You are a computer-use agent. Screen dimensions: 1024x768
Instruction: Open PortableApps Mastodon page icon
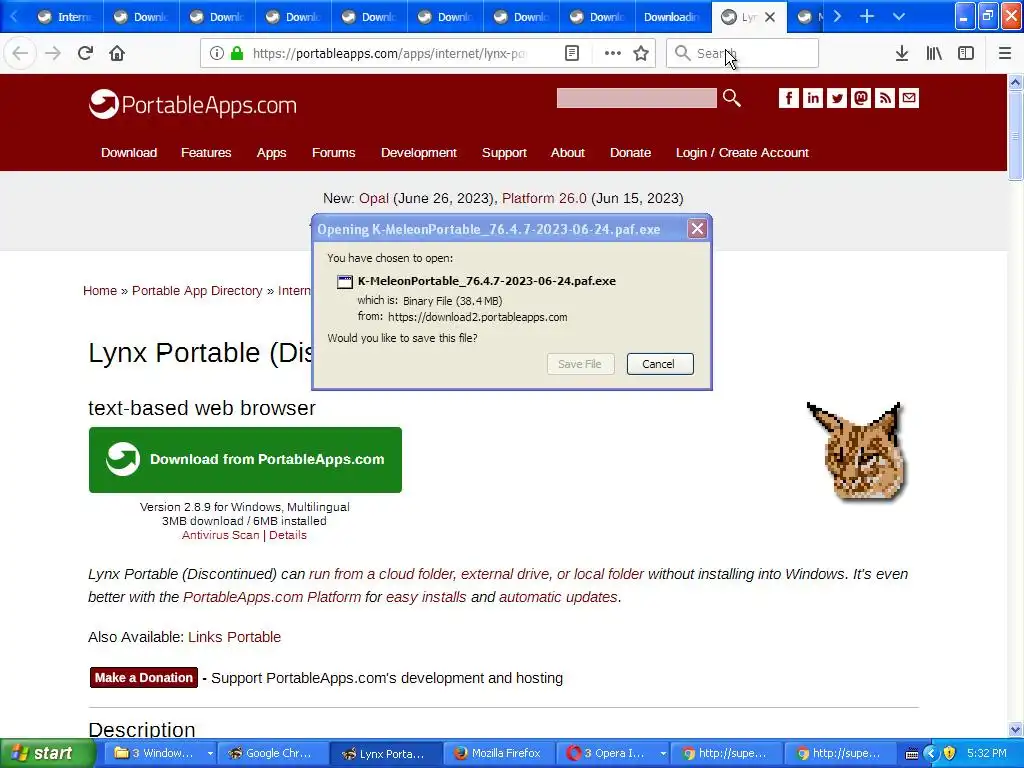click(861, 98)
